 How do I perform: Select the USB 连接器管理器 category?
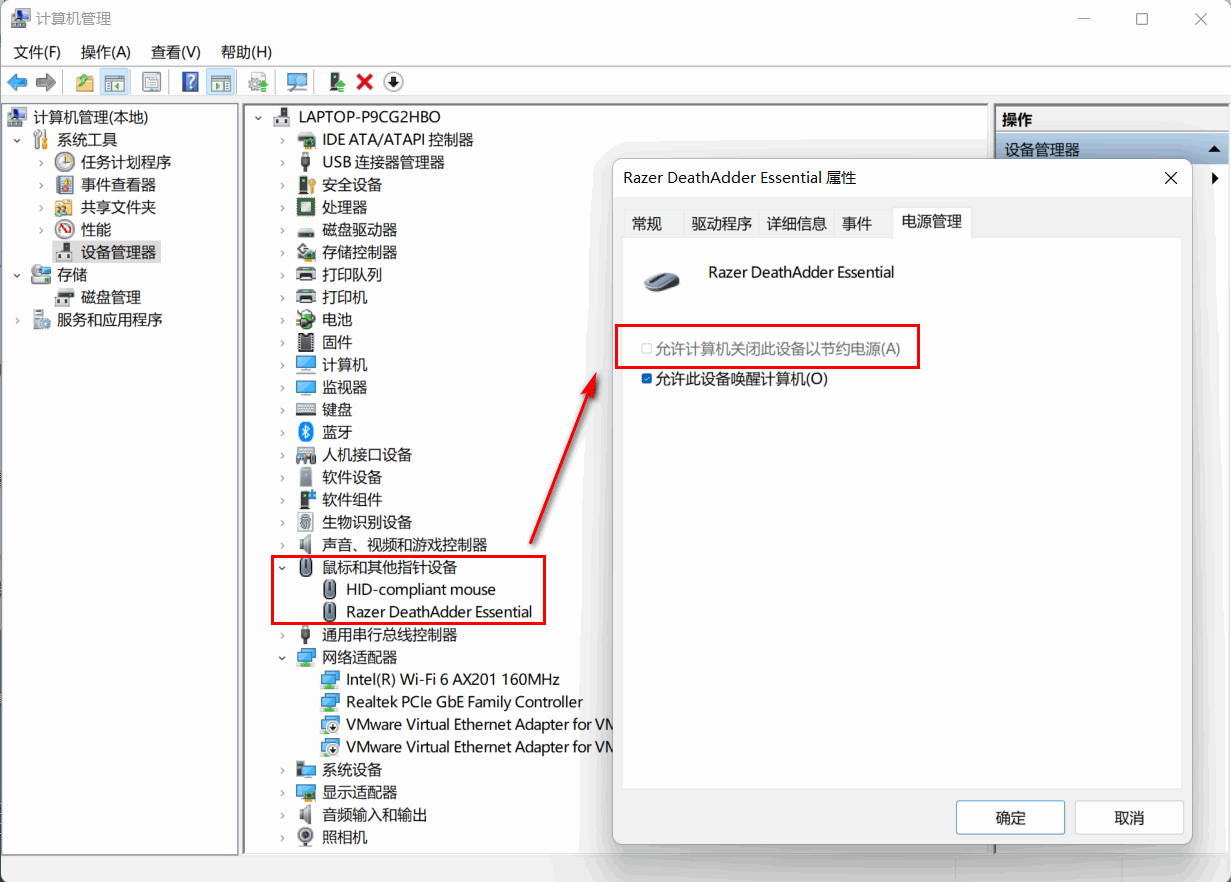click(383, 162)
